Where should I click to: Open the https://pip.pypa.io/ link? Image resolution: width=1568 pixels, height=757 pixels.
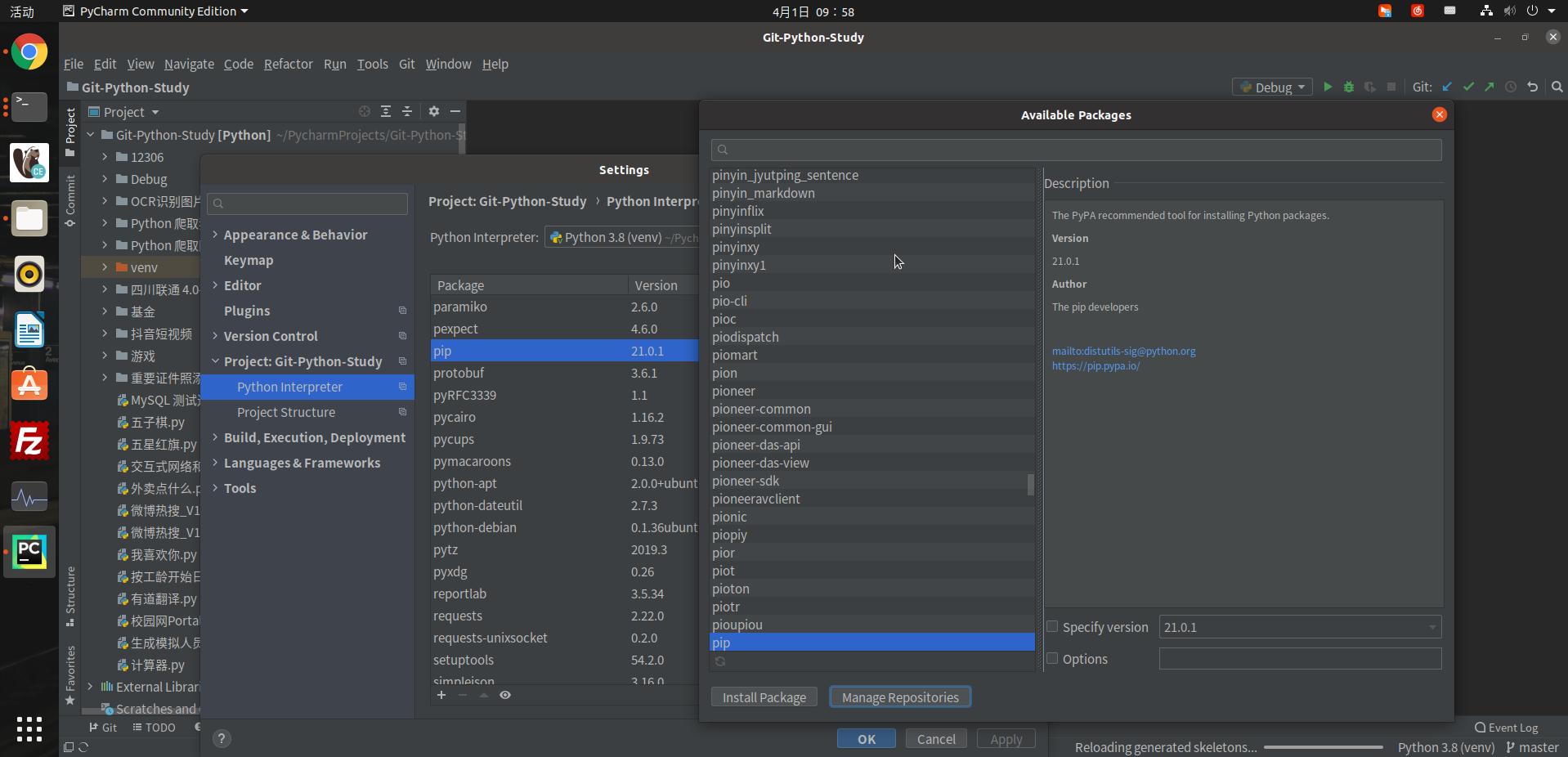(1095, 366)
